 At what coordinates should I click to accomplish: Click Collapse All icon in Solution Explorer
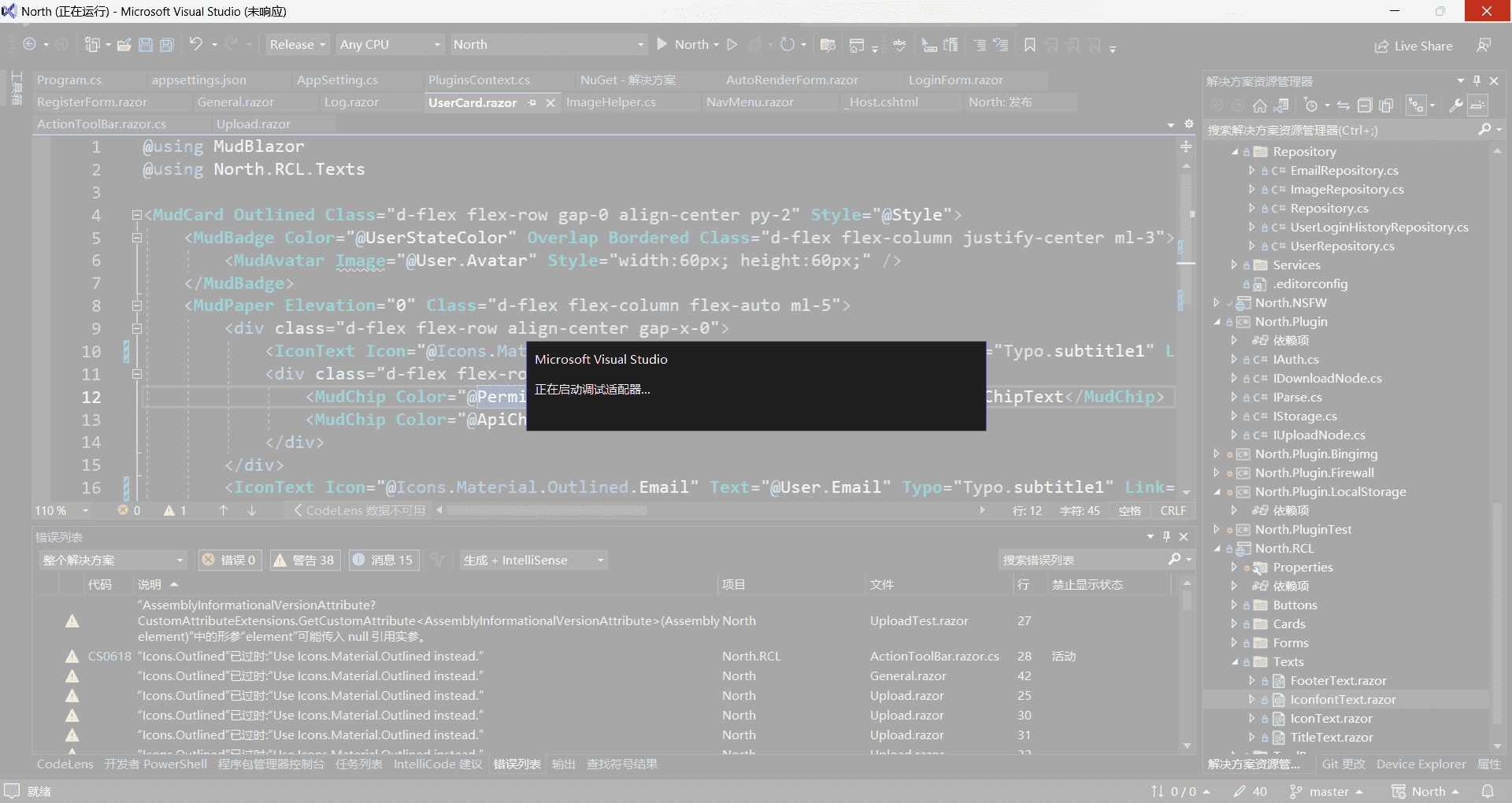click(x=1365, y=105)
